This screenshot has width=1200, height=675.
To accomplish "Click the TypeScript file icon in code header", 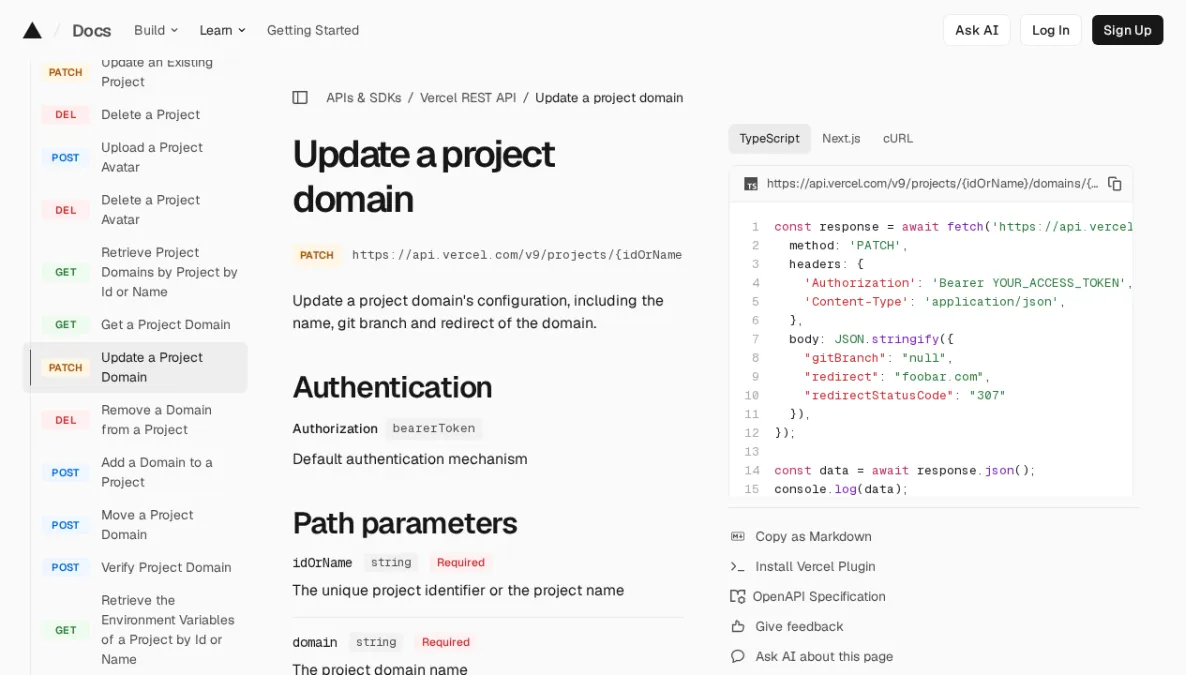I will (751, 184).
